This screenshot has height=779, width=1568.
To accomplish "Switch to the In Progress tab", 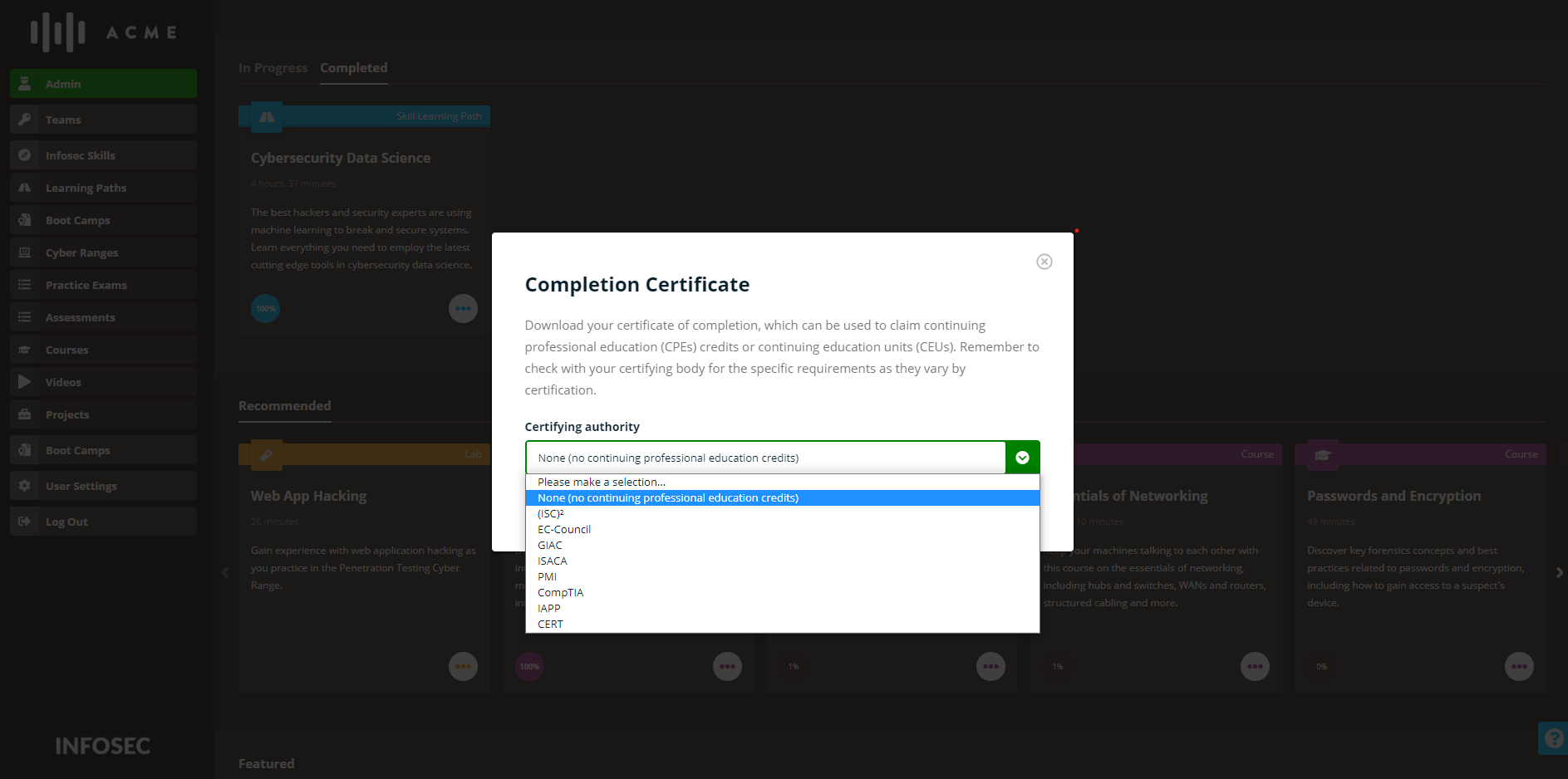I will (273, 68).
